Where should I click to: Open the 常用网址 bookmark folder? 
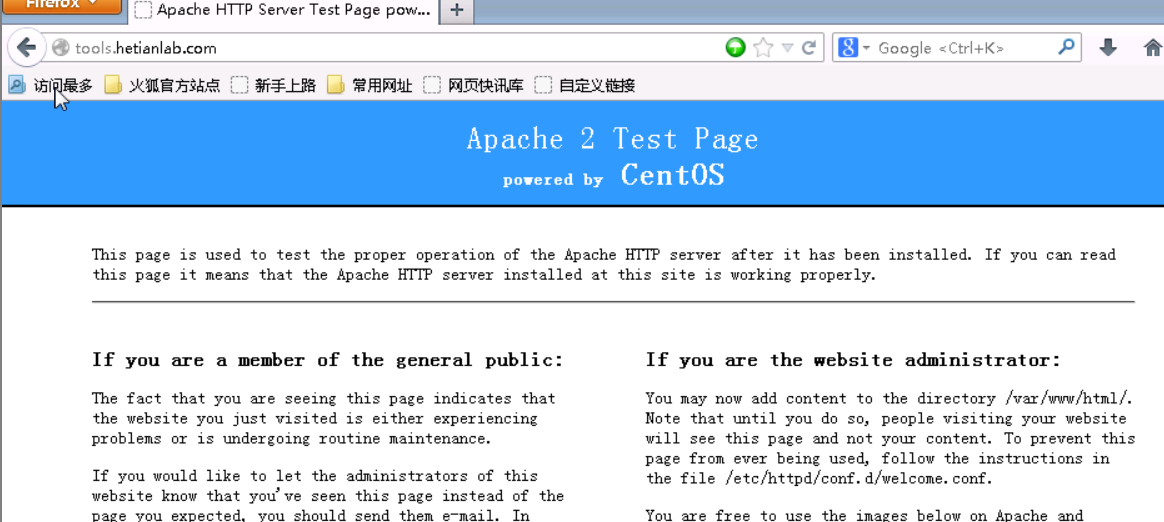(370, 86)
